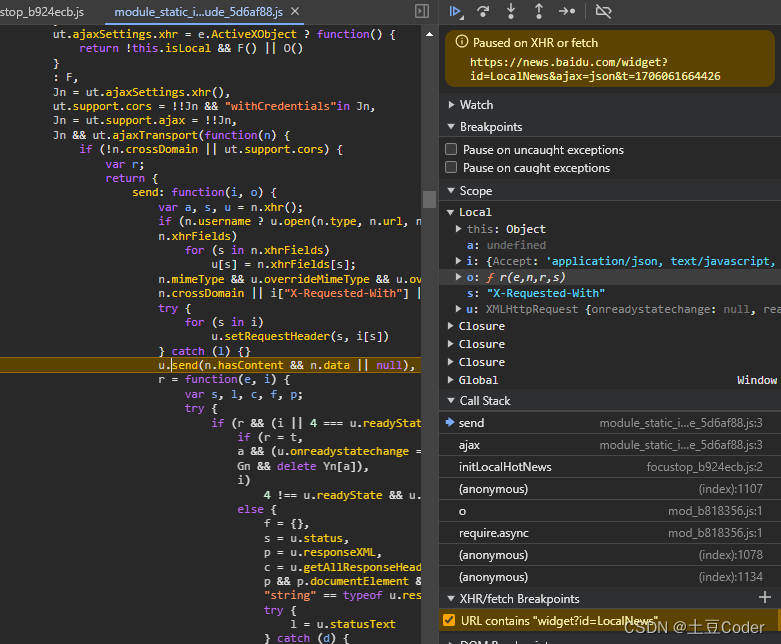Expand the u: XMLHttpRequest variable
This screenshot has height=644, width=781.
tap(458, 309)
